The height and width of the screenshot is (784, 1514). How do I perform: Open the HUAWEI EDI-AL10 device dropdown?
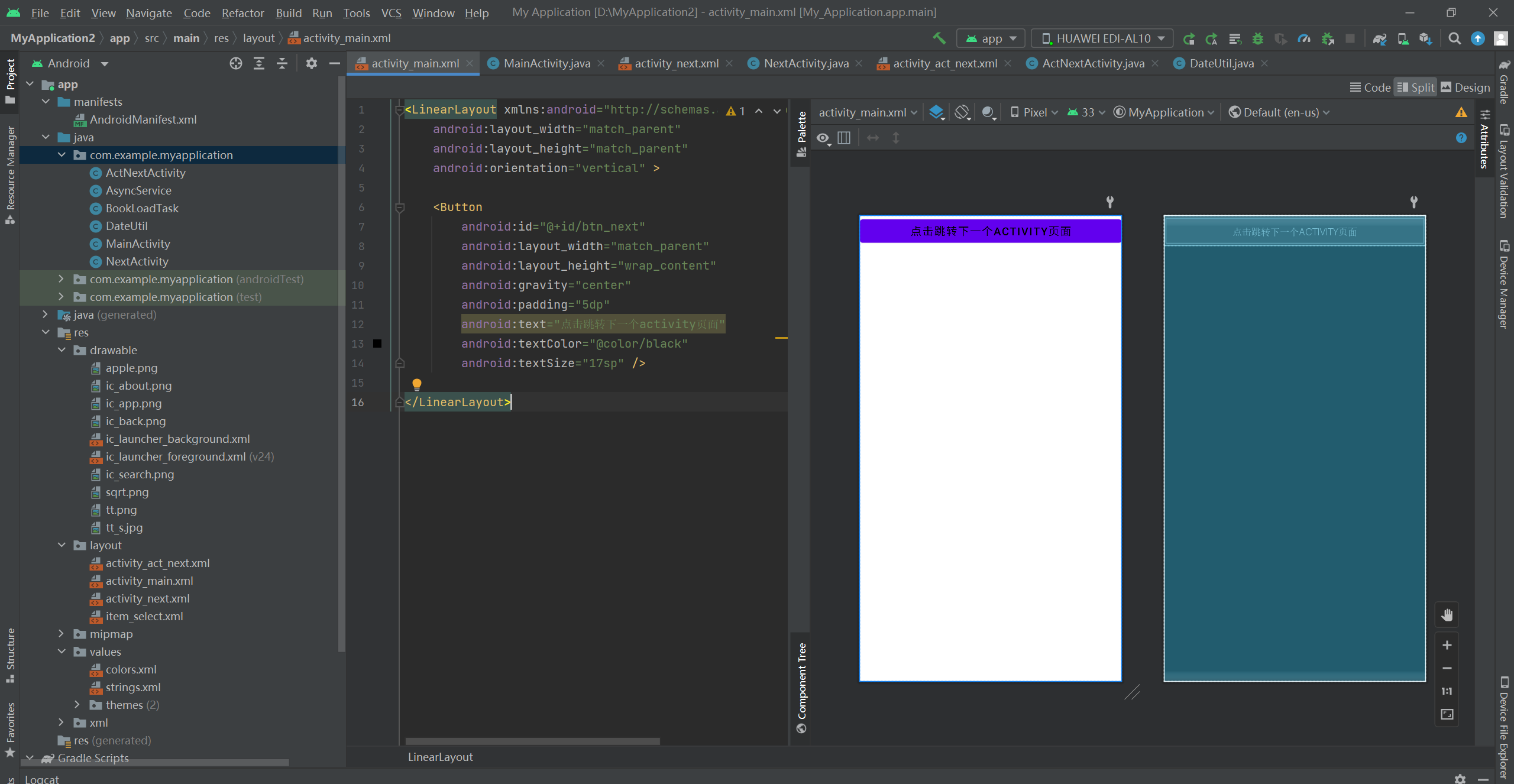pos(1102,38)
